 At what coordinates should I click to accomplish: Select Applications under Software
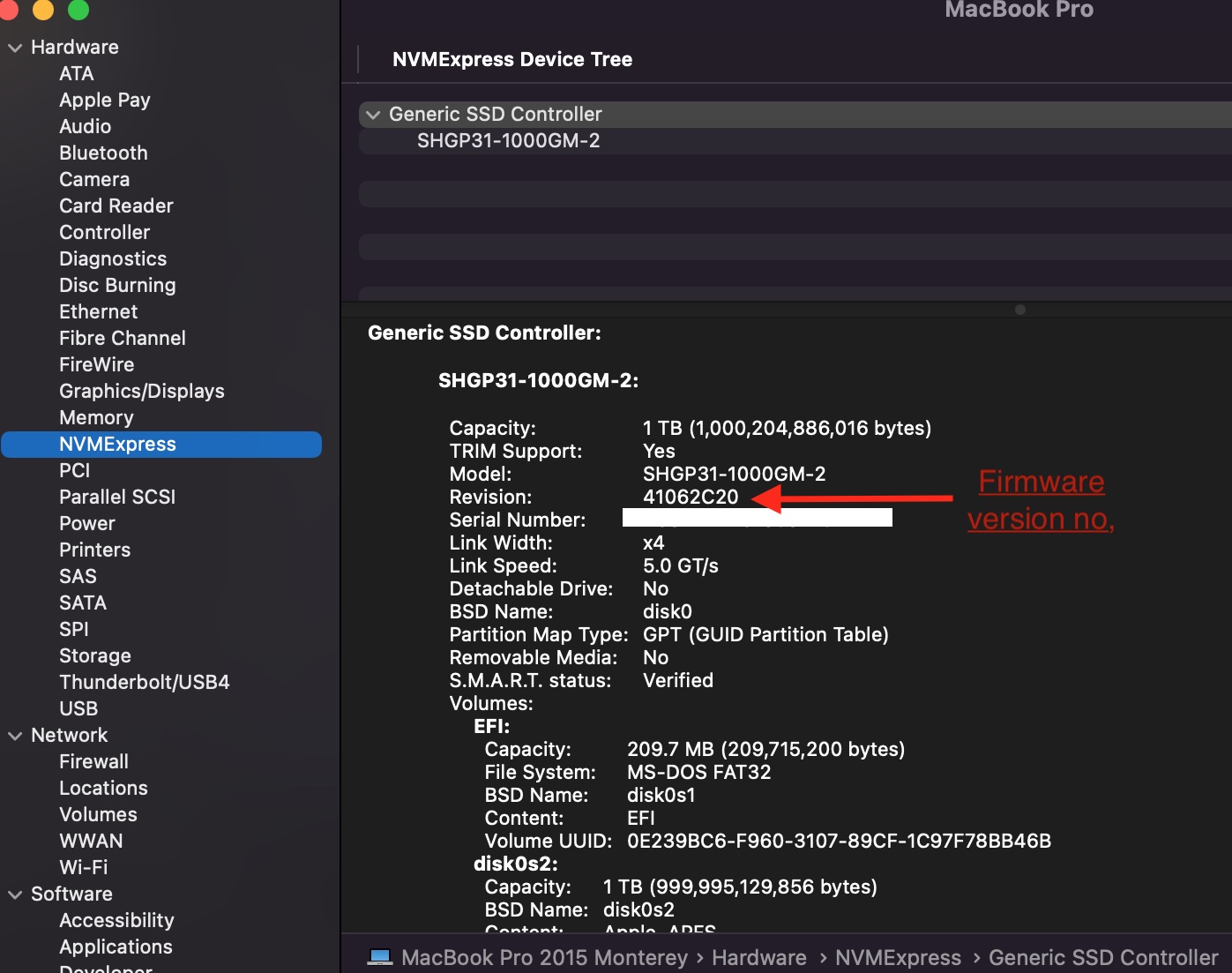tap(116, 947)
